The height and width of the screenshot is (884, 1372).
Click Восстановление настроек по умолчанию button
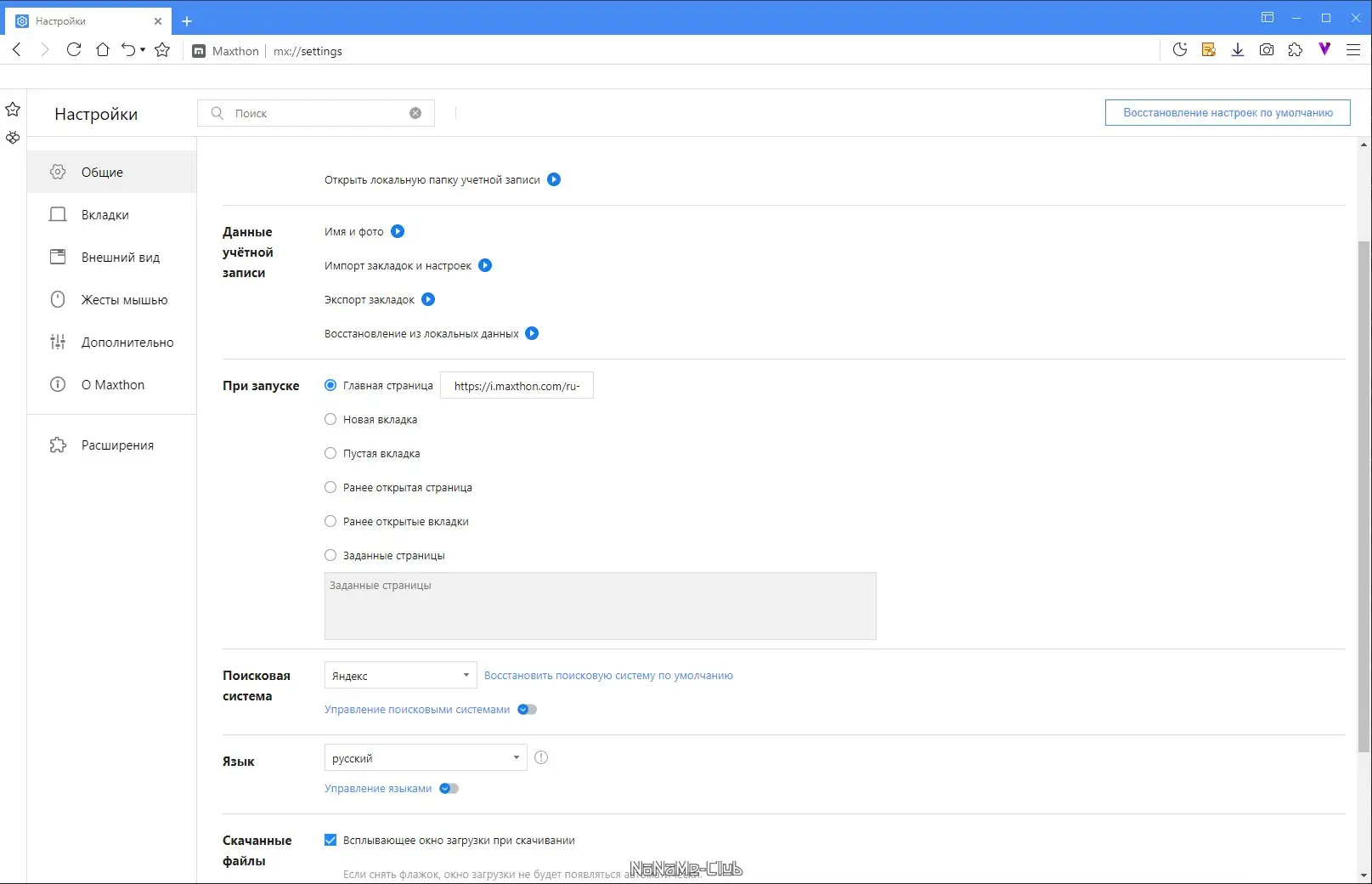point(1228,112)
